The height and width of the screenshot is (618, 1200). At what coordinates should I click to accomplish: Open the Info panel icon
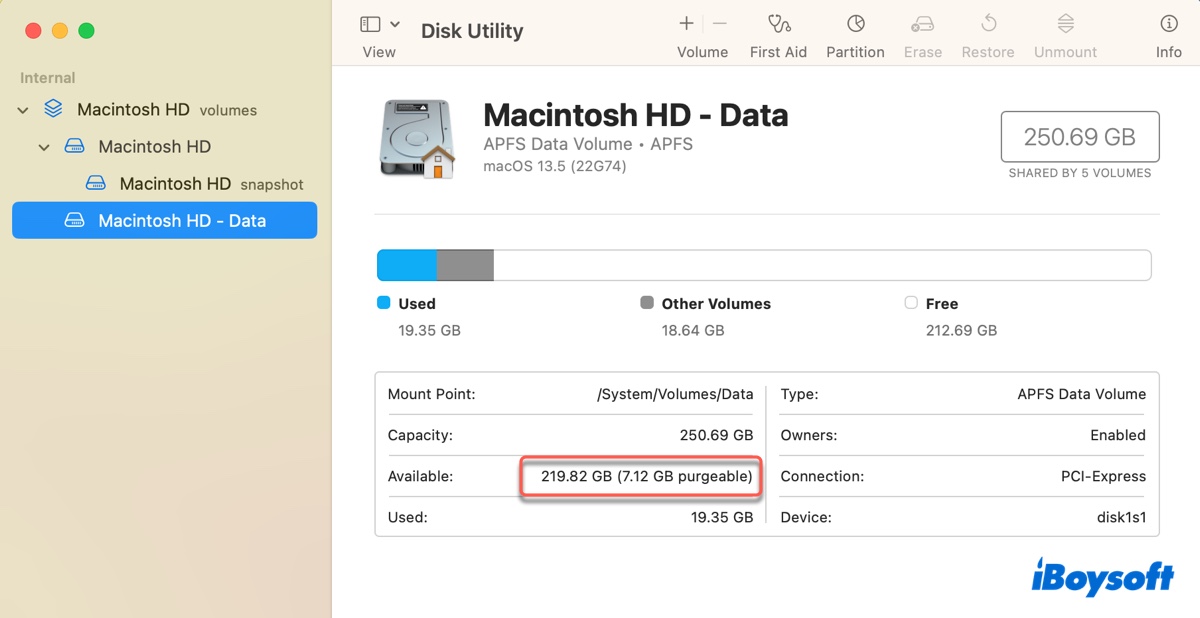pos(1168,24)
